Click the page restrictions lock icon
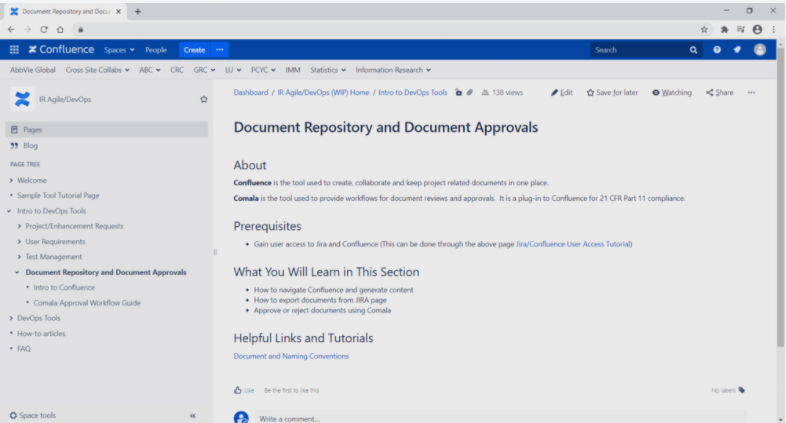786x423 pixels. click(x=458, y=92)
